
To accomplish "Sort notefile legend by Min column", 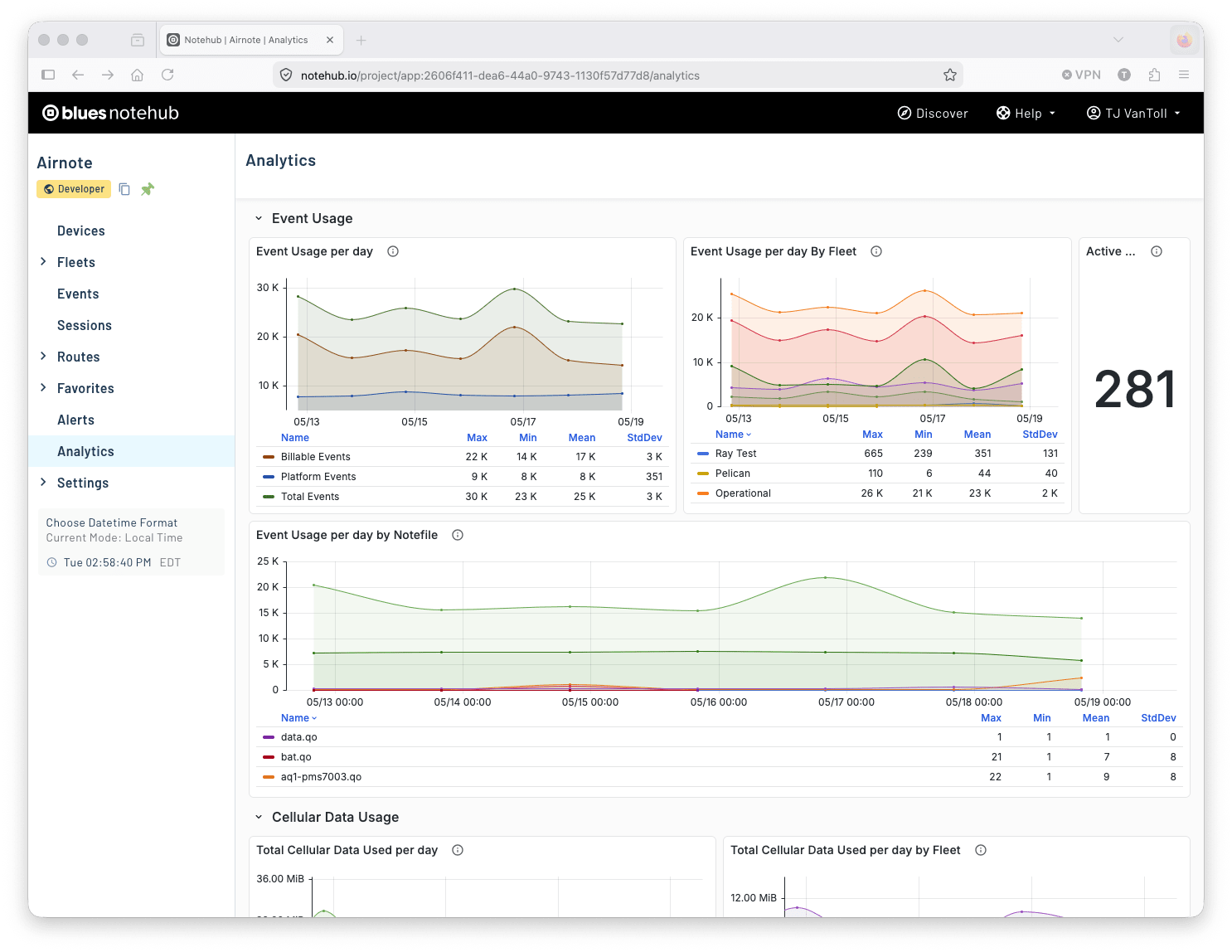I will click(x=1042, y=718).
